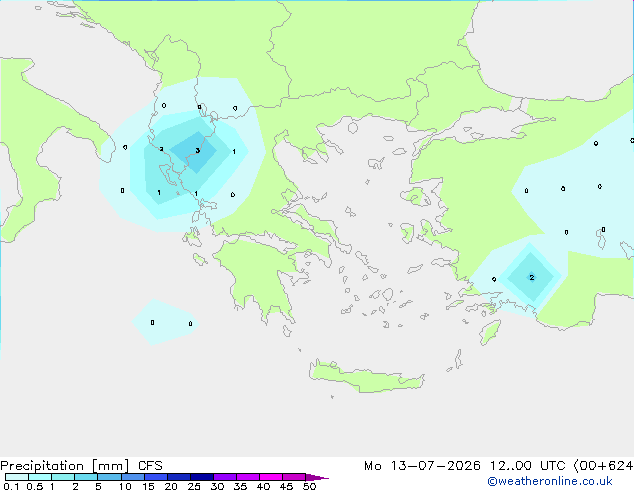The height and width of the screenshot is (490, 634).
Task: Click the '50' legend label
Action: point(309,486)
